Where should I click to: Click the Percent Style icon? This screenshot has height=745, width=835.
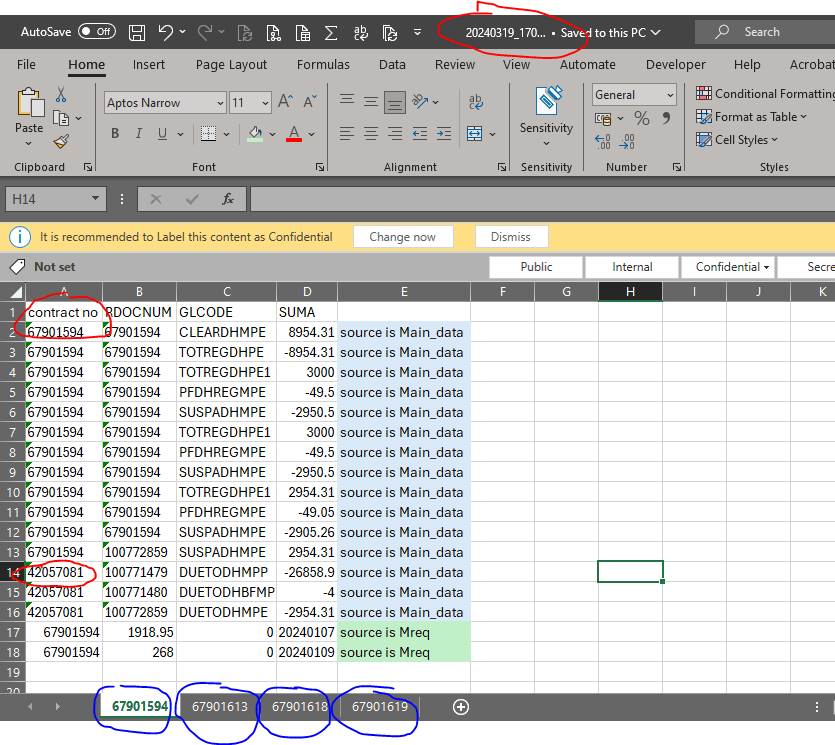point(642,118)
